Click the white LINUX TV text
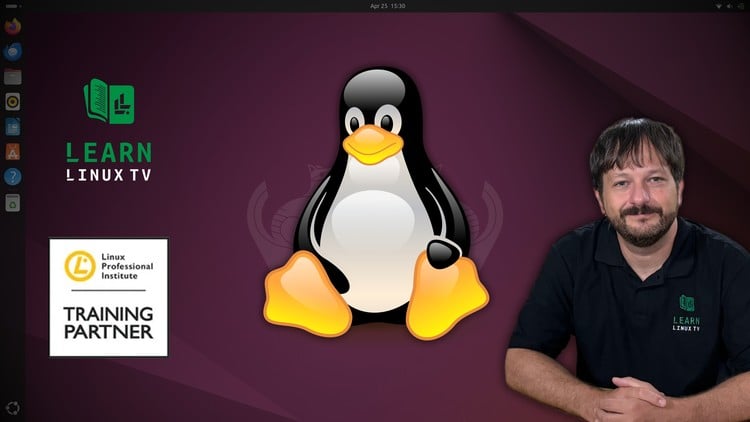The height and width of the screenshot is (422, 750). coord(109,175)
